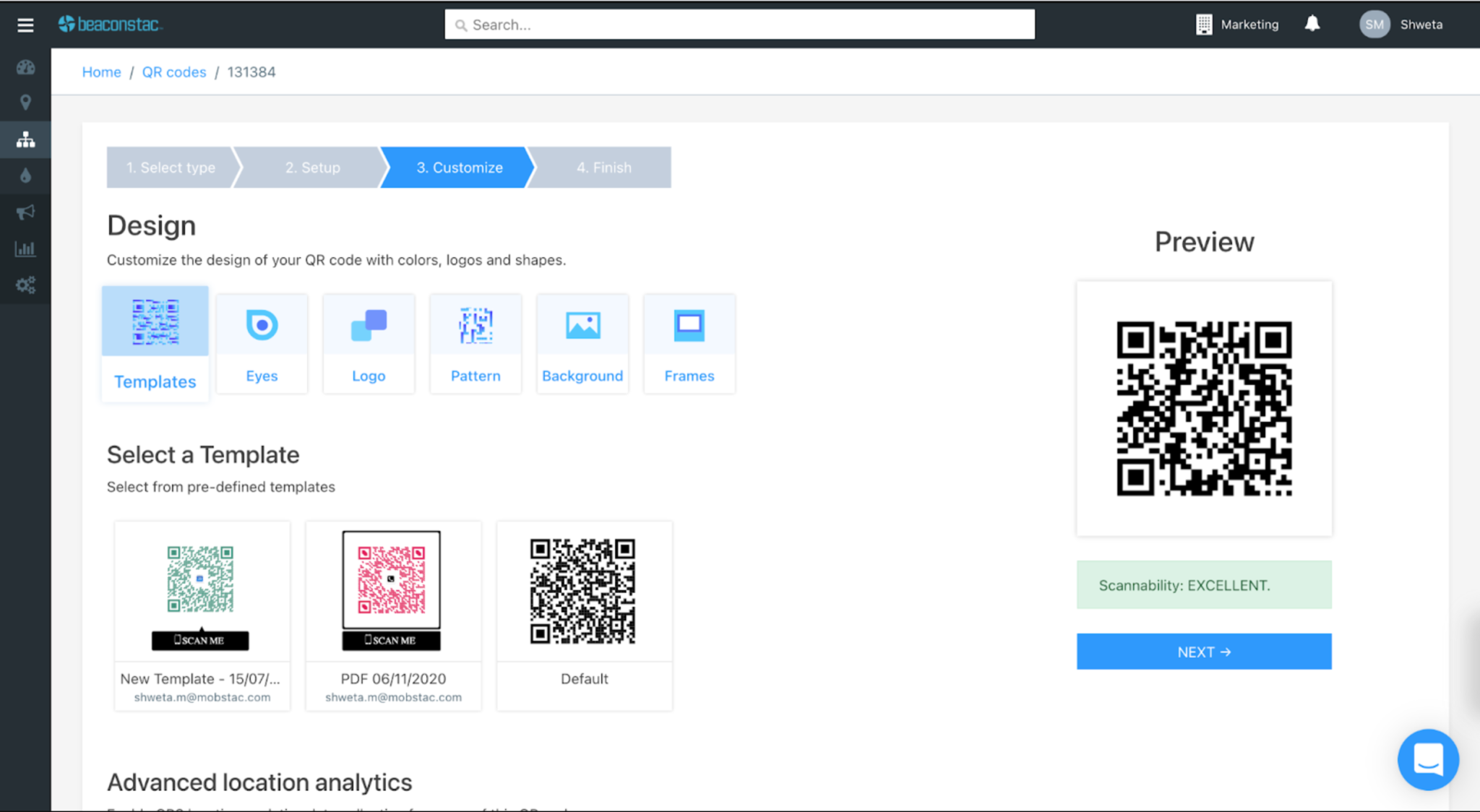The width and height of the screenshot is (1480, 812).
Task: Click the search magnifier icon
Action: click(460, 25)
